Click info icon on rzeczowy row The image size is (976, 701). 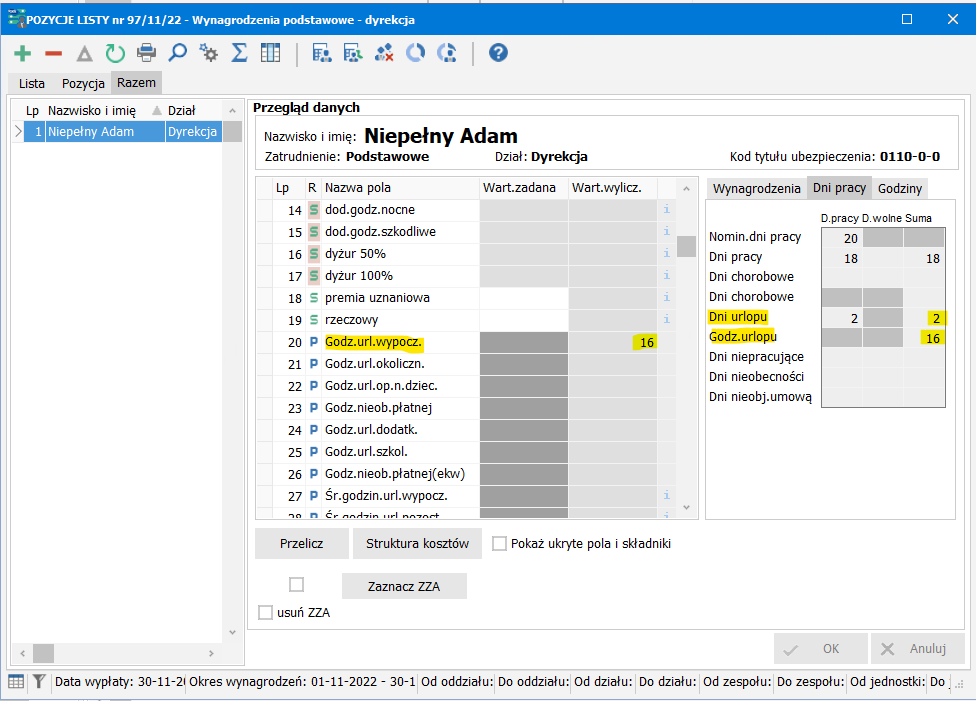point(667,319)
